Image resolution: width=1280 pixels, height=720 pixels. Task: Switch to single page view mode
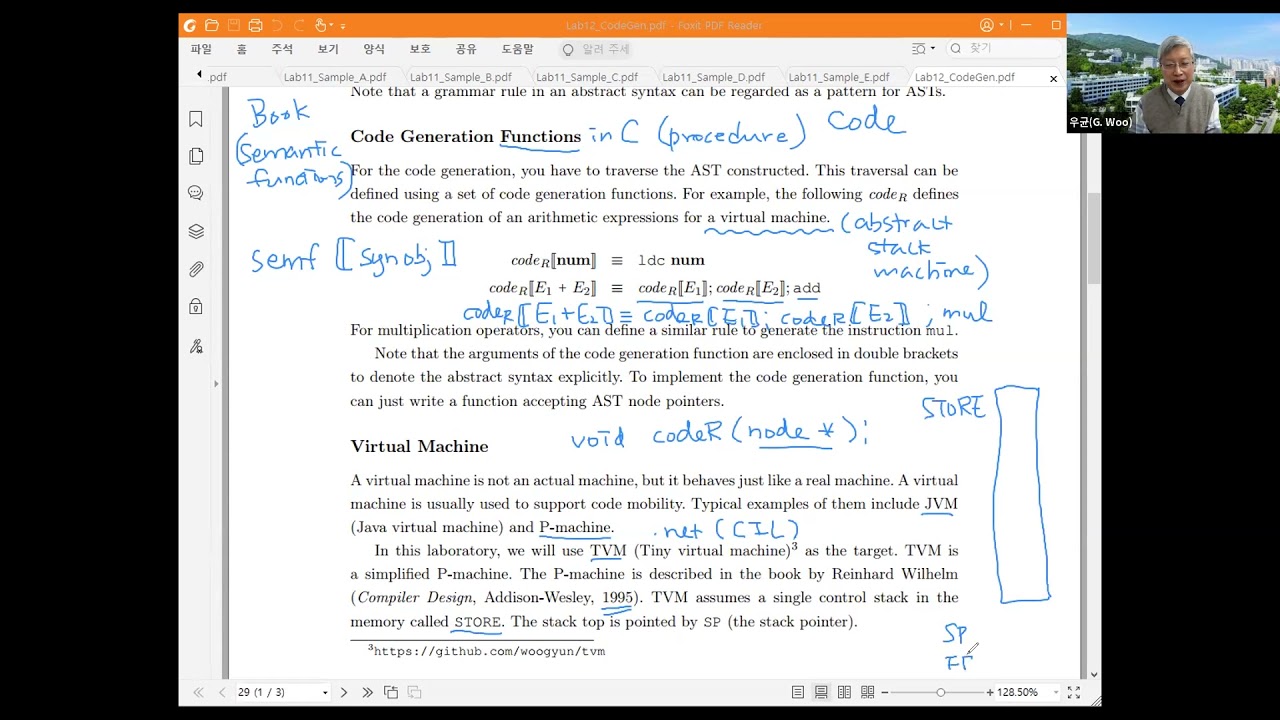pos(798,692)
